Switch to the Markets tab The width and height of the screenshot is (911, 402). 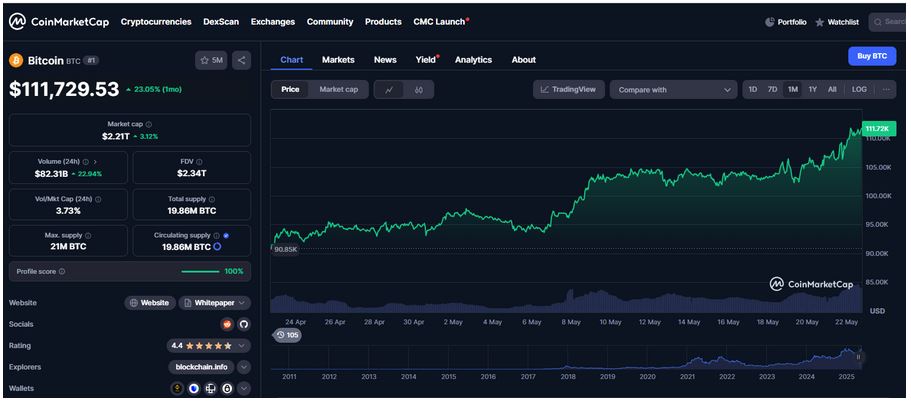(x=338, y=60)
